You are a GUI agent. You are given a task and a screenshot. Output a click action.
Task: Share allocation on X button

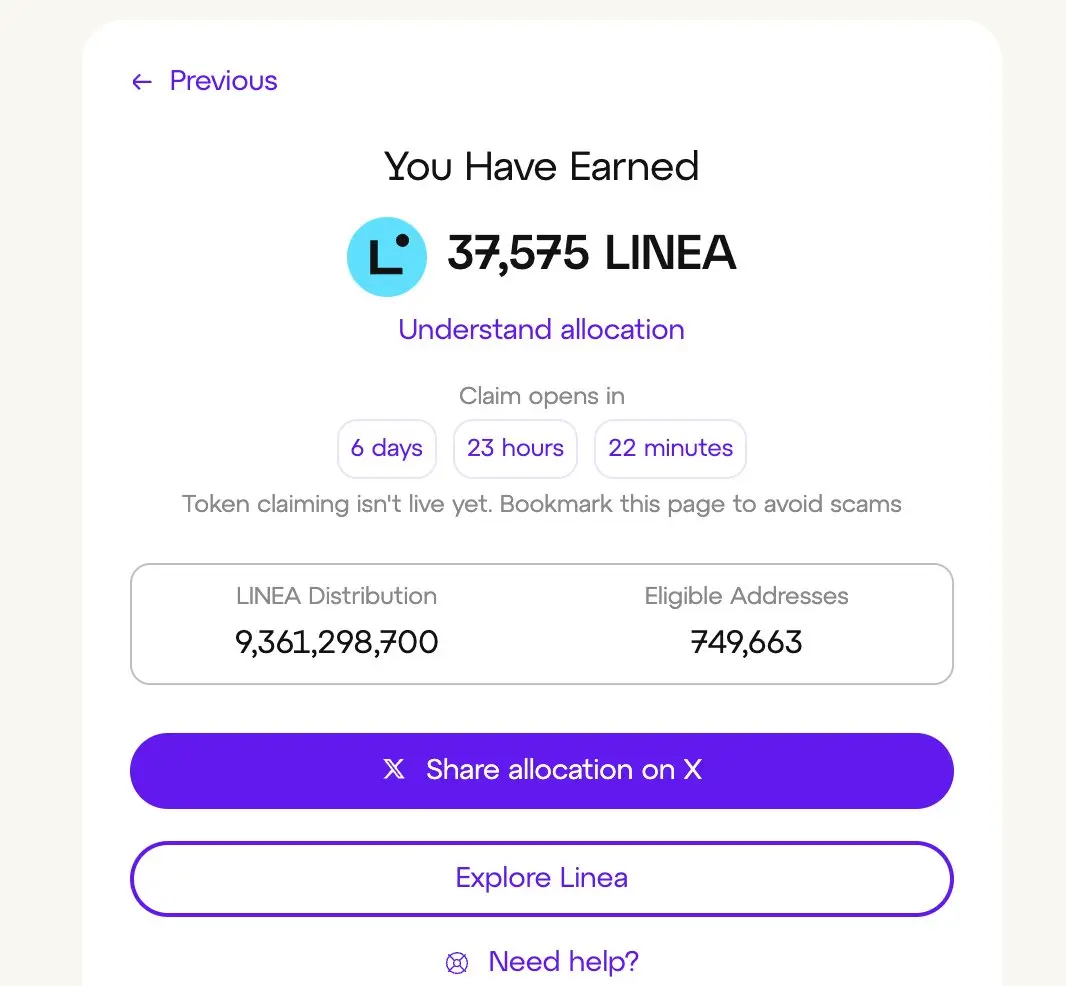(542, 770)
